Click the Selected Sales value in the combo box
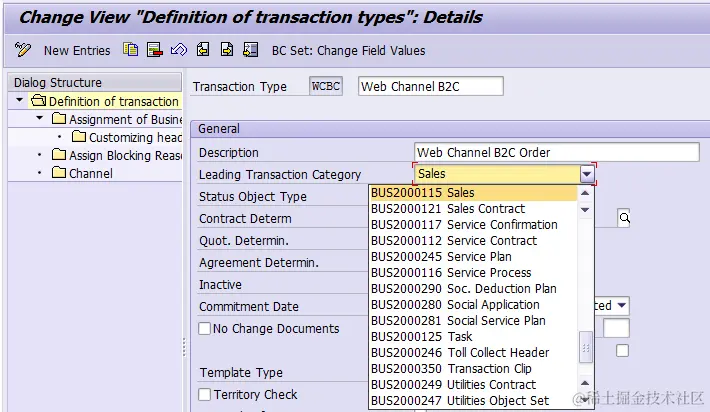Viewport: 710px width, 412px height. [497, 174]
